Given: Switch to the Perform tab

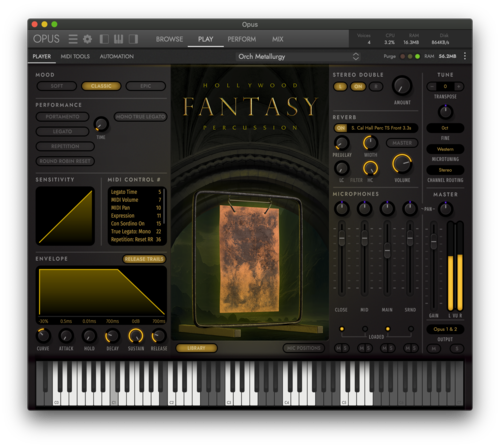Looking at the screenshot, I should (x=242, y=39).
